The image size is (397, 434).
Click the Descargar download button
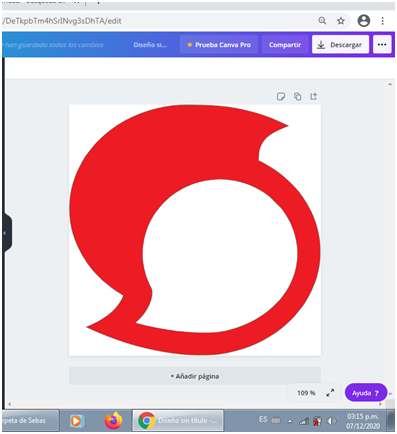pos(340,44)
